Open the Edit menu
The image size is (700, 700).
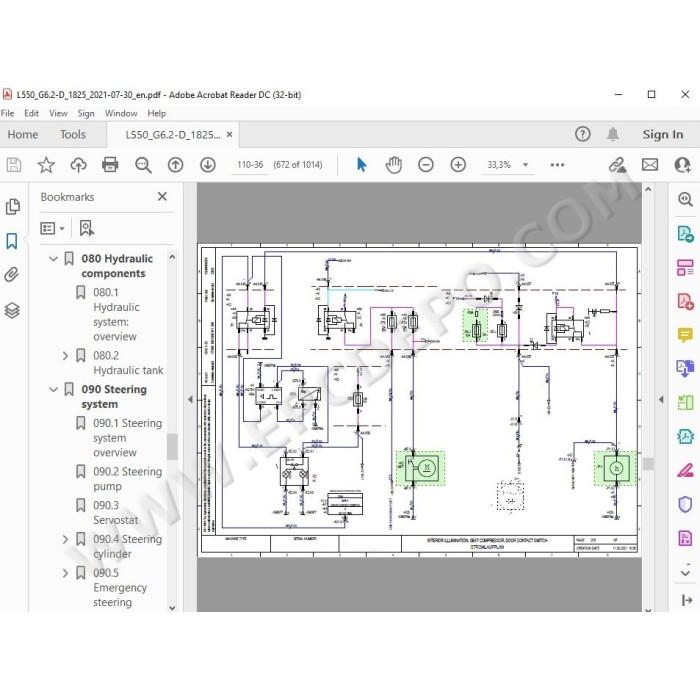click(x=31, y=113)
